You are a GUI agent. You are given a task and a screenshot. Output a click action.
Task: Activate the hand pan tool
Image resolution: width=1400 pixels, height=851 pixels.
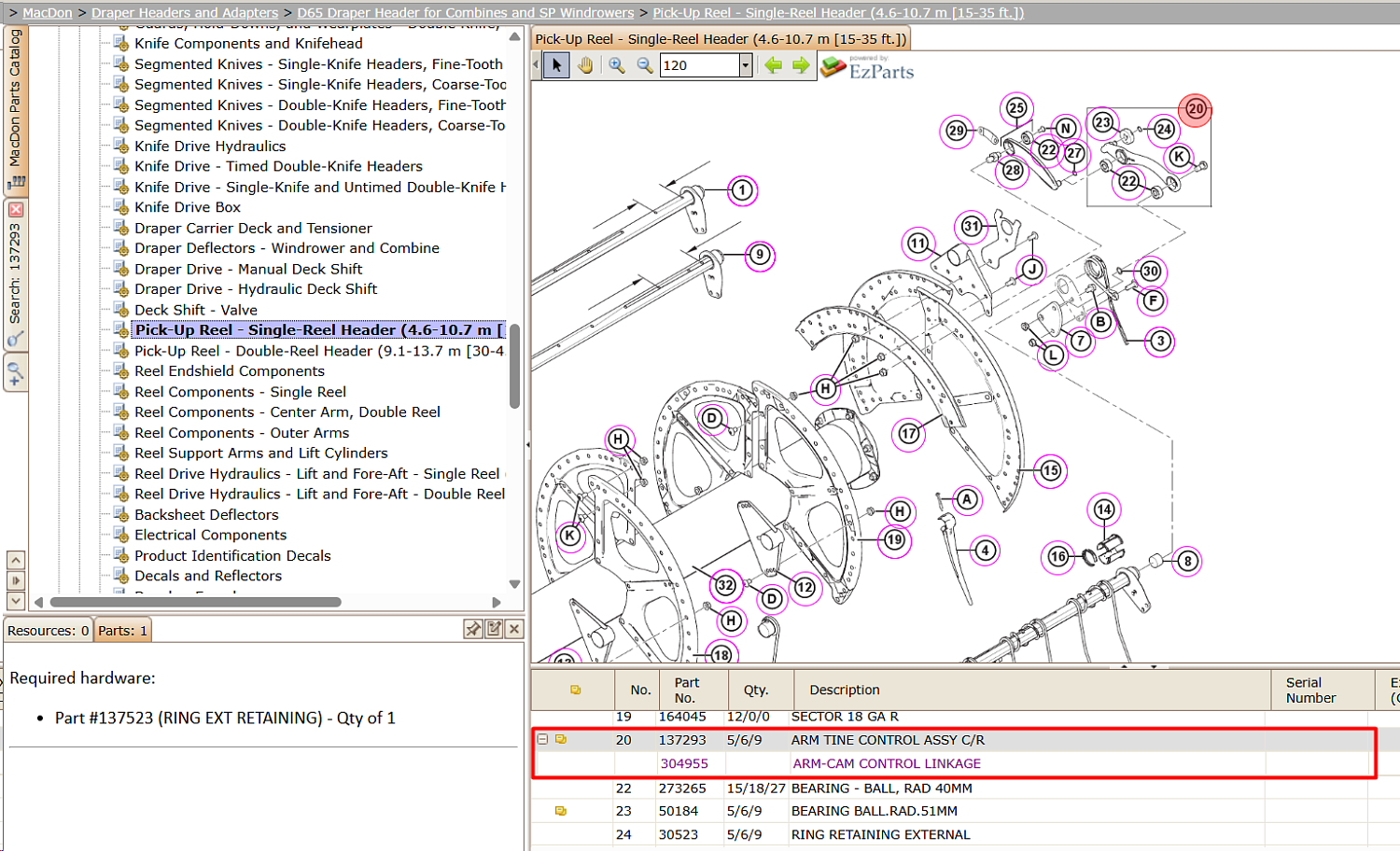pyautogui.click(x=585, y=65)
